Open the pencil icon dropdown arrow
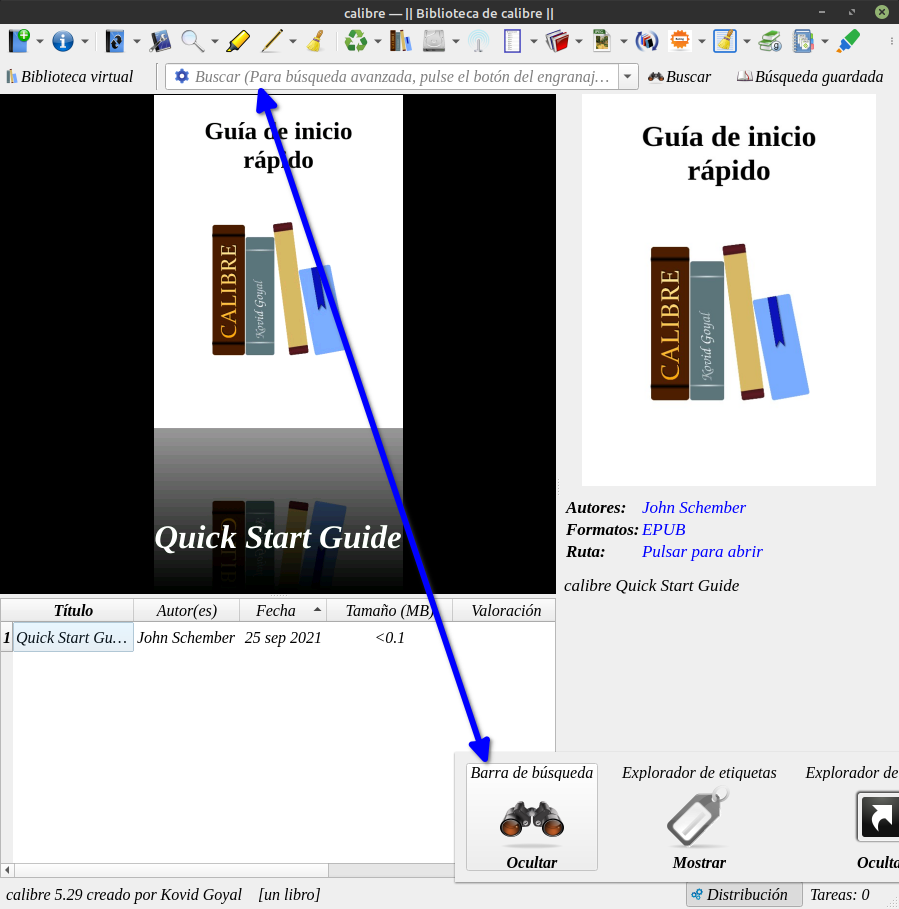 pos(293,41)
